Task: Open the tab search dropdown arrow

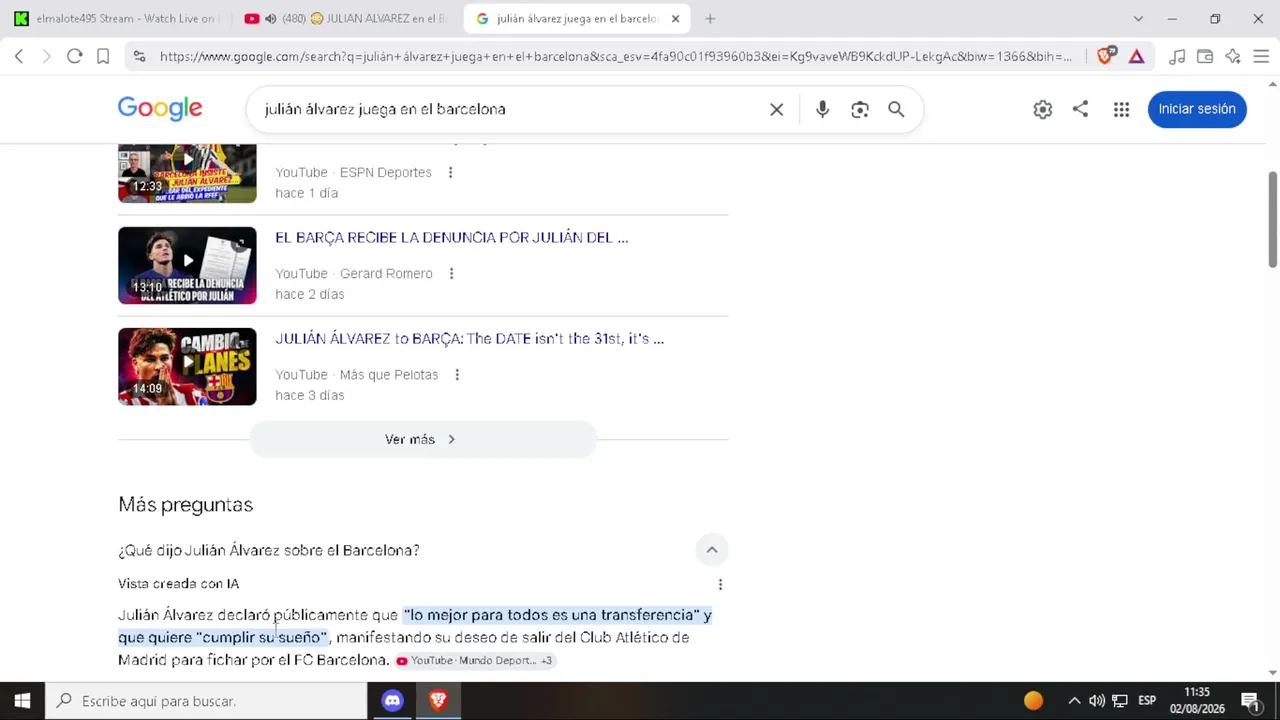Action: pos(1138,19)
